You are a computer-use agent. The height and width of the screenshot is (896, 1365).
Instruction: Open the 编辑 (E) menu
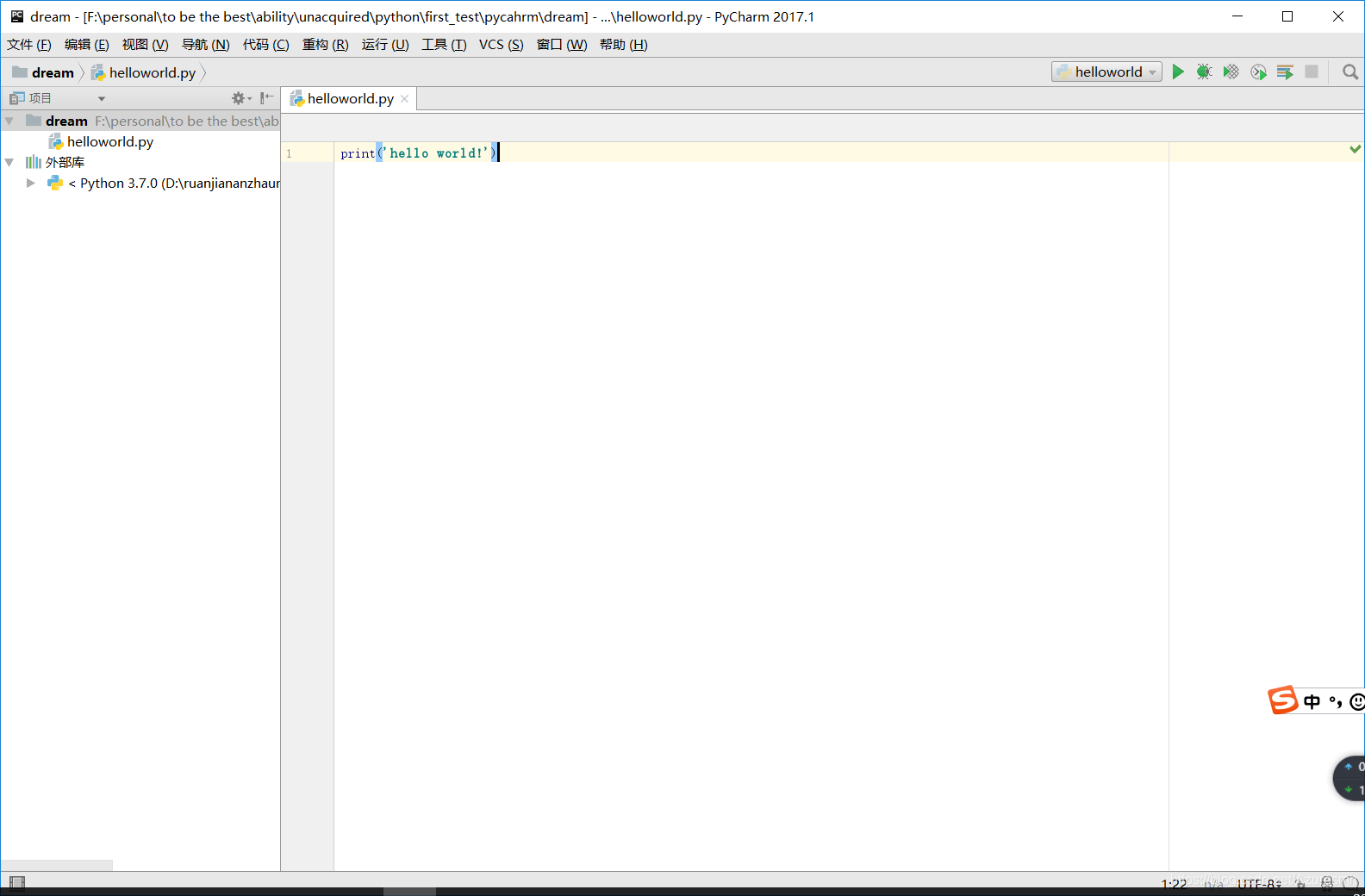(x=87, y=45)
